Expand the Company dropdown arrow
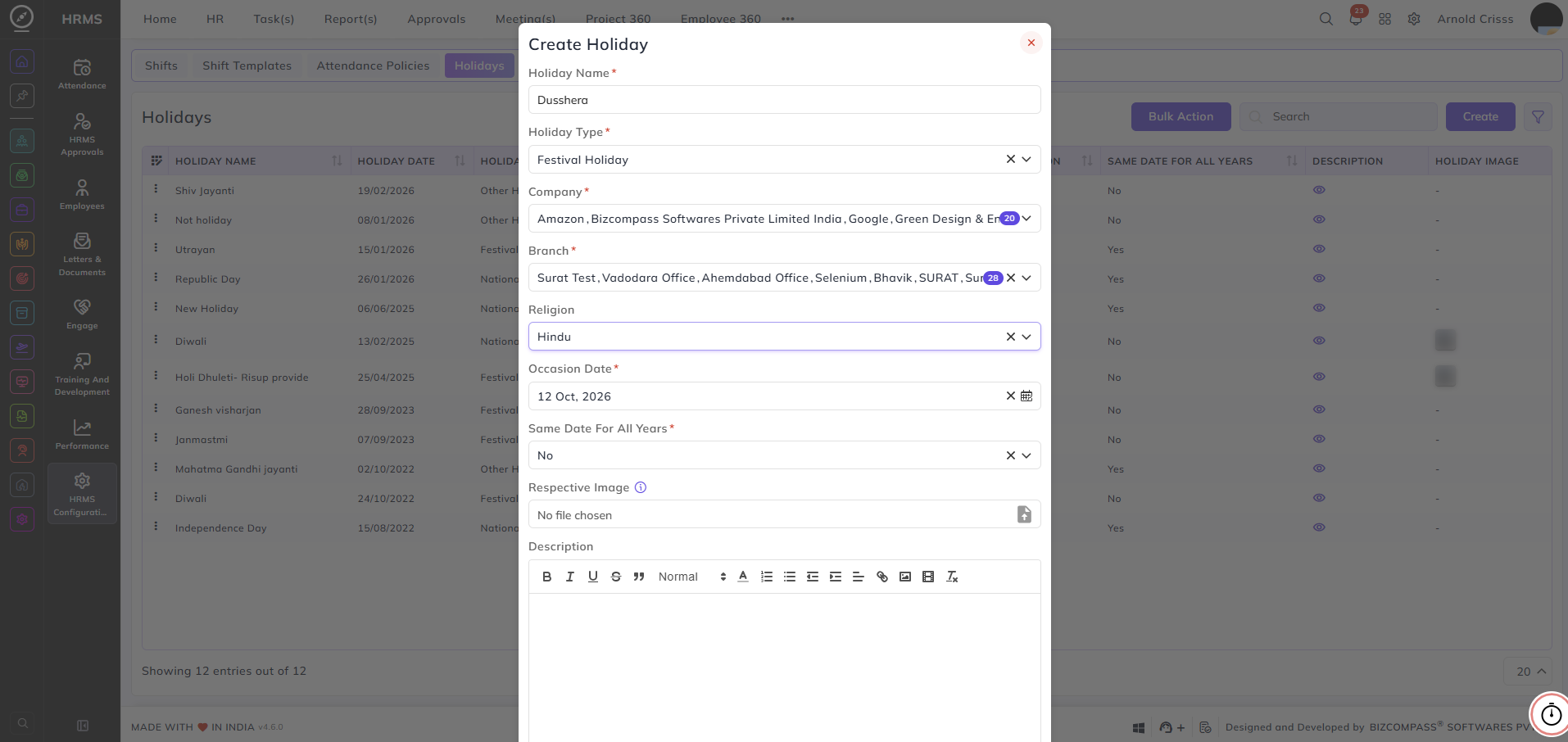The width and height of the screenshot is (1568, 742). tap(1026, 219)
